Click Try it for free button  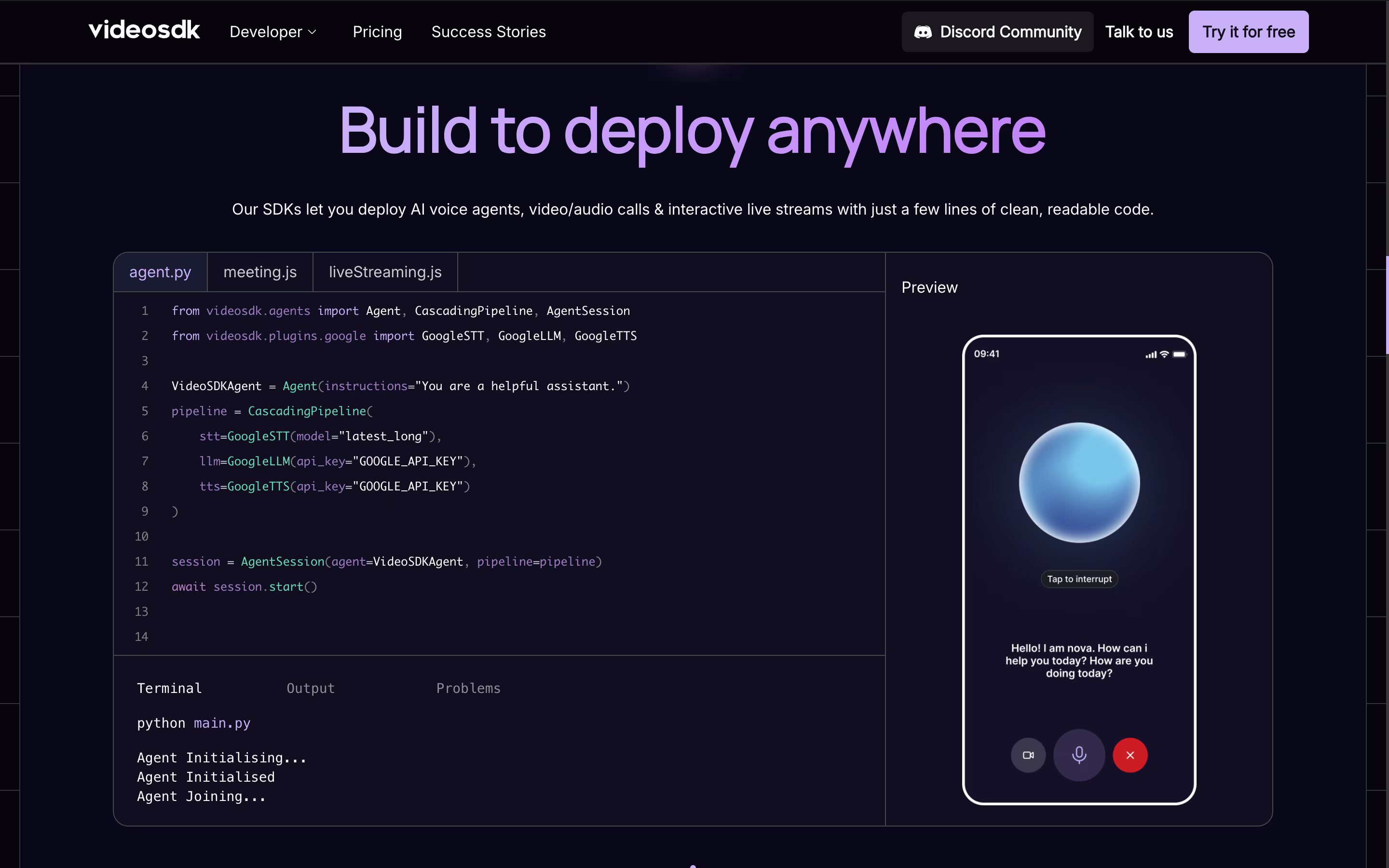(1248, 32)
